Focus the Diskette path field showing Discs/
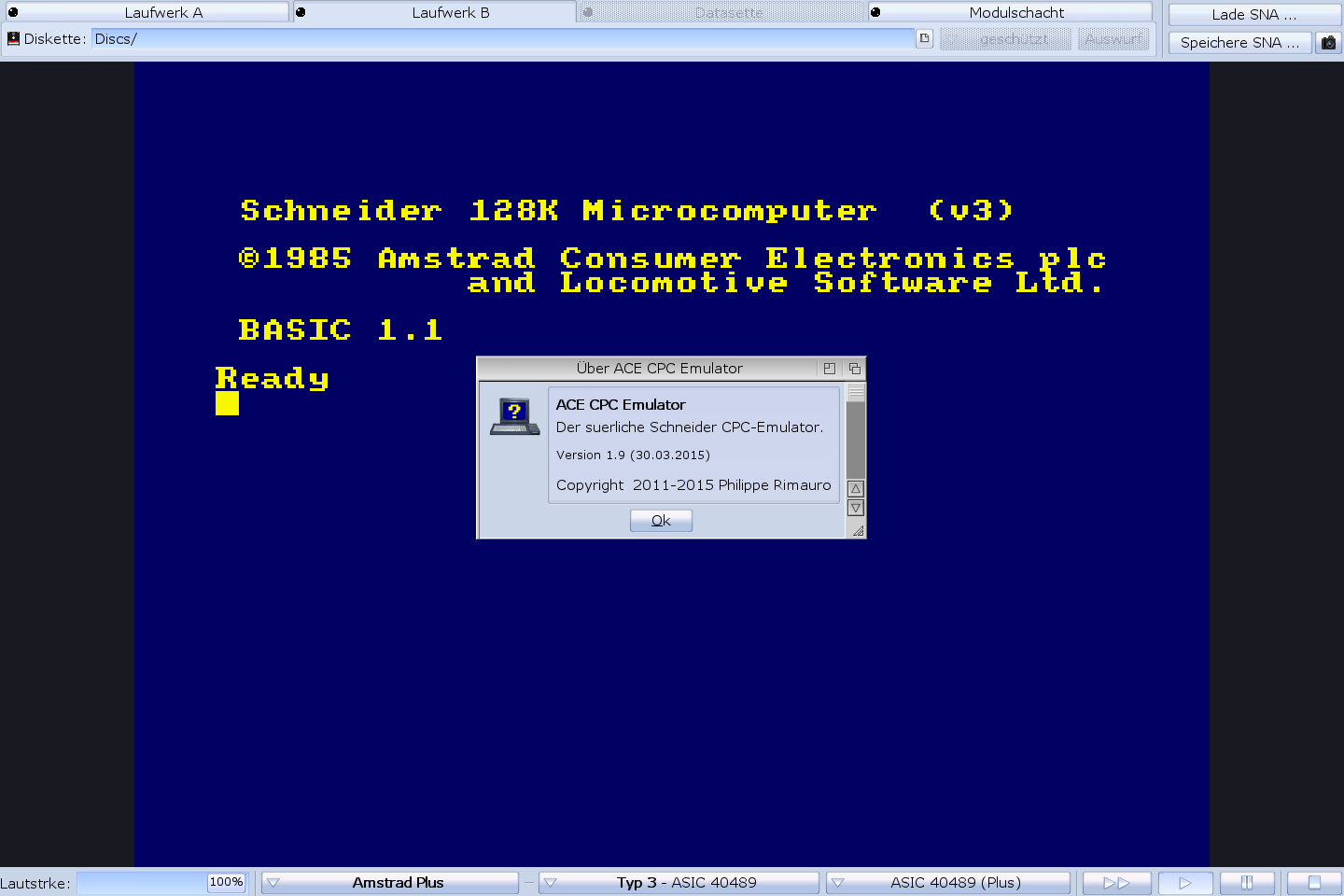The height and width of the screenshot is (896, 1344). point(503,38)
